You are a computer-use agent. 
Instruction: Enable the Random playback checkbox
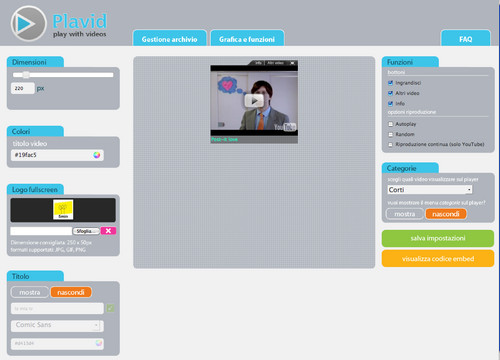click(390, 134)
